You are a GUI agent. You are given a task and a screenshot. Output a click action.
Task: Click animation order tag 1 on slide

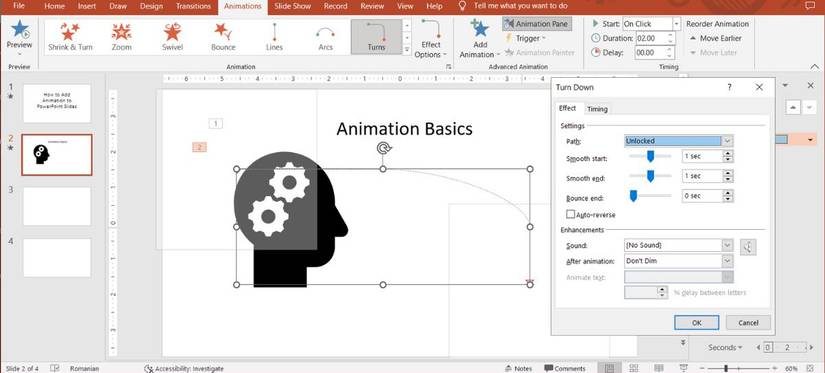point(216,124)
